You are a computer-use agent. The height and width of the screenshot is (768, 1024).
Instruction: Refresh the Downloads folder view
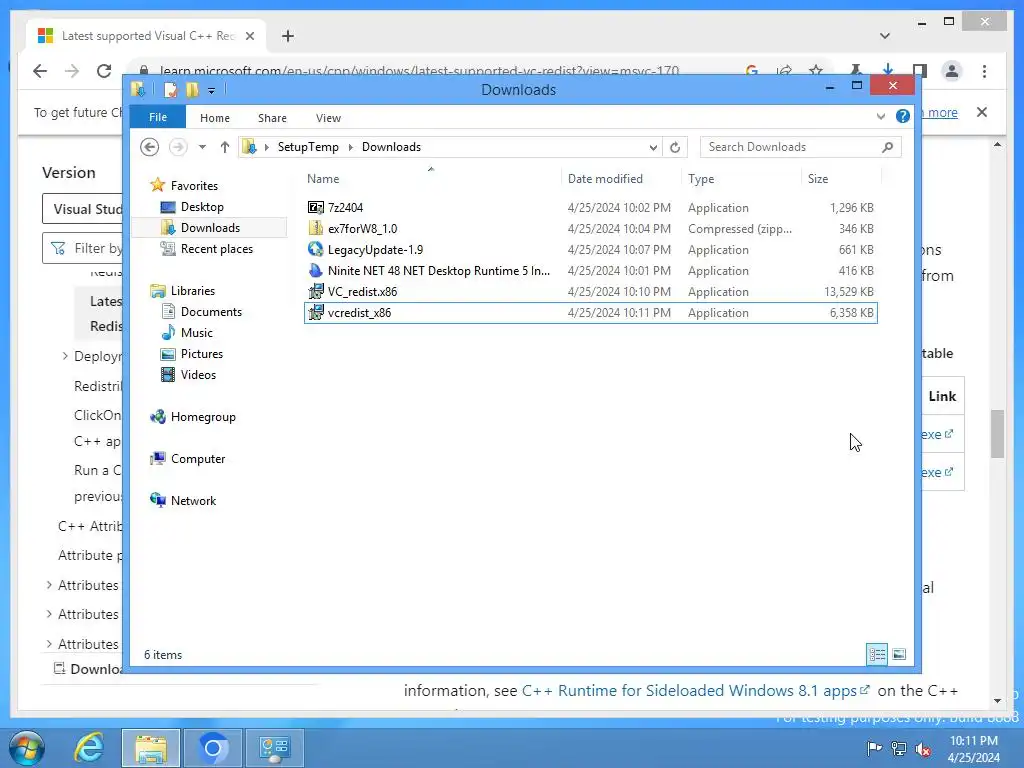[x=675, y=147]
